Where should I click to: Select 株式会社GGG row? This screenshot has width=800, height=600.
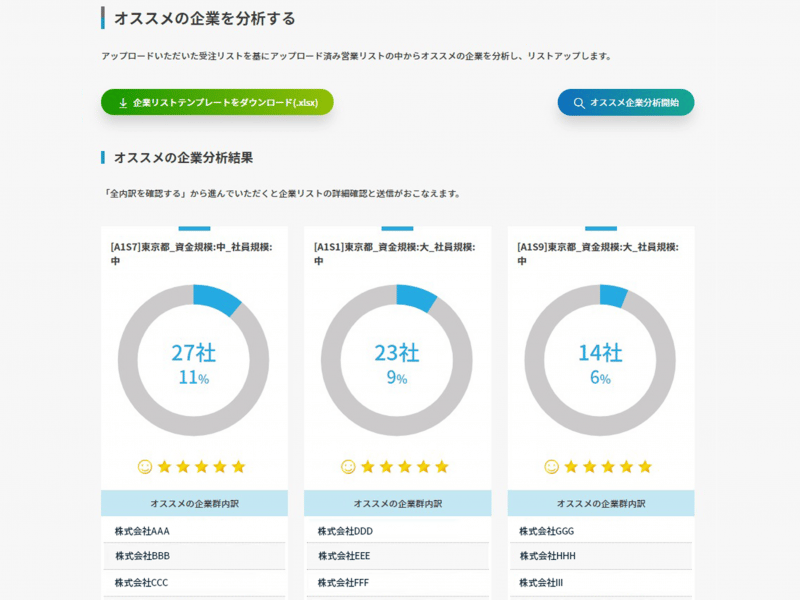point(601,531)
